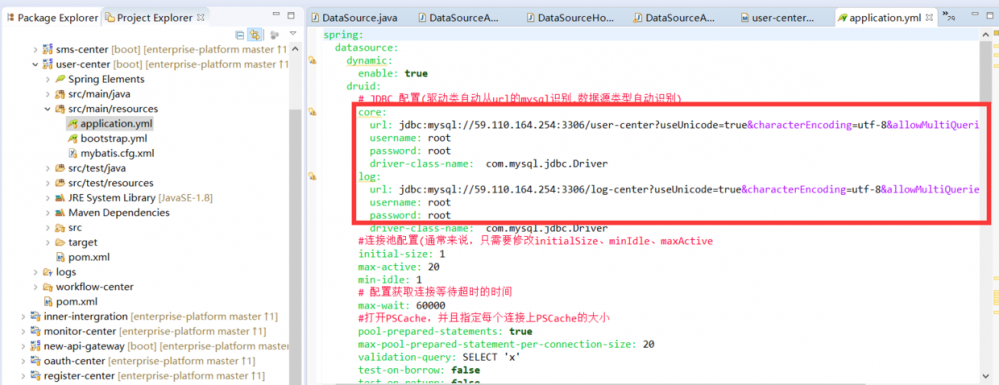The height and width of the screenshot is (385, 999).
Task: Click the target folder icon
Action: [60, 242]
